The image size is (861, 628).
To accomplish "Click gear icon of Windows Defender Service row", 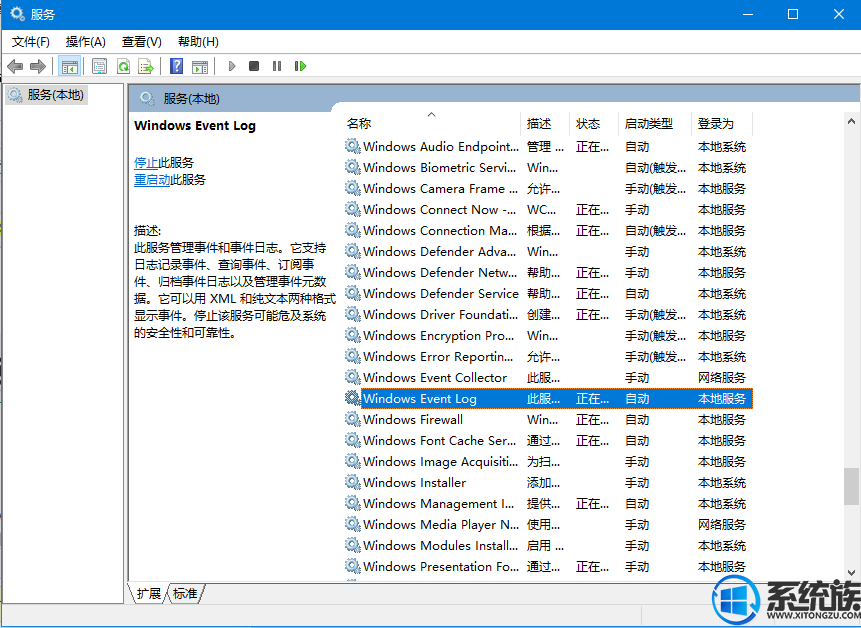I will (353, 293).
